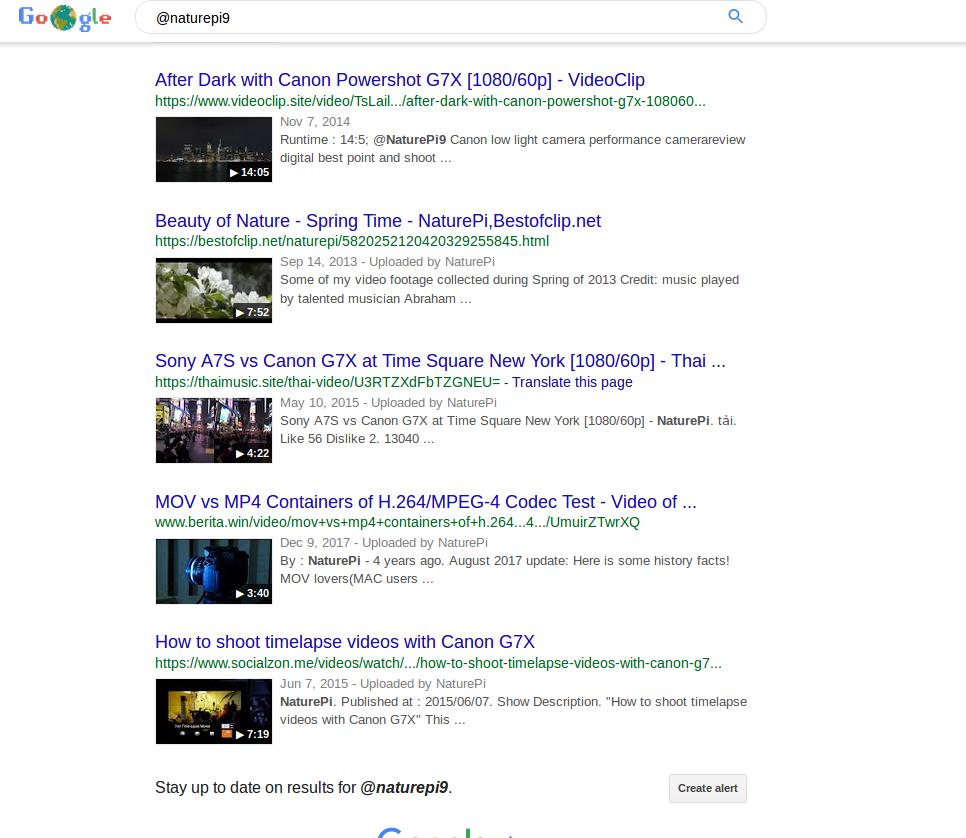This screenshot has width=966, height=838.
Task: Open After Dark with Canon Powershot G7X result
Action: pos(400,79)
